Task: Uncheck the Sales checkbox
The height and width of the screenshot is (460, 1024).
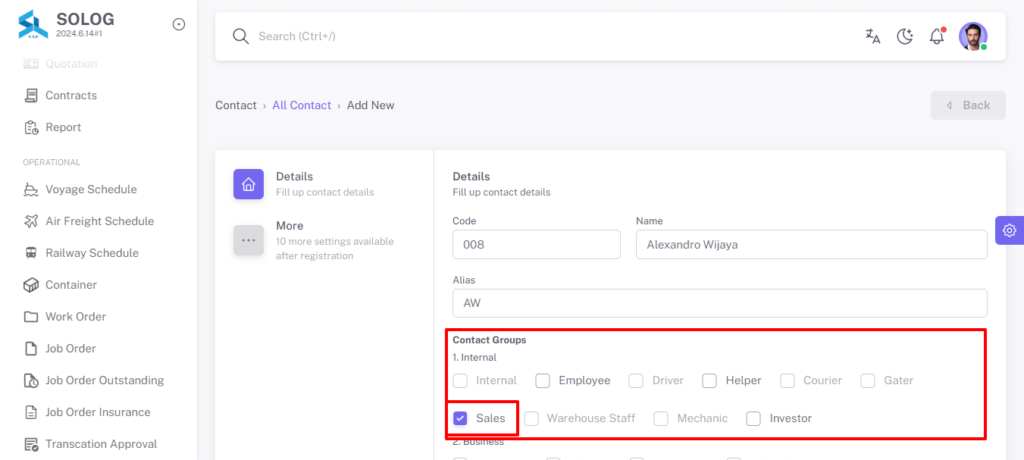Action: [460, 418]
